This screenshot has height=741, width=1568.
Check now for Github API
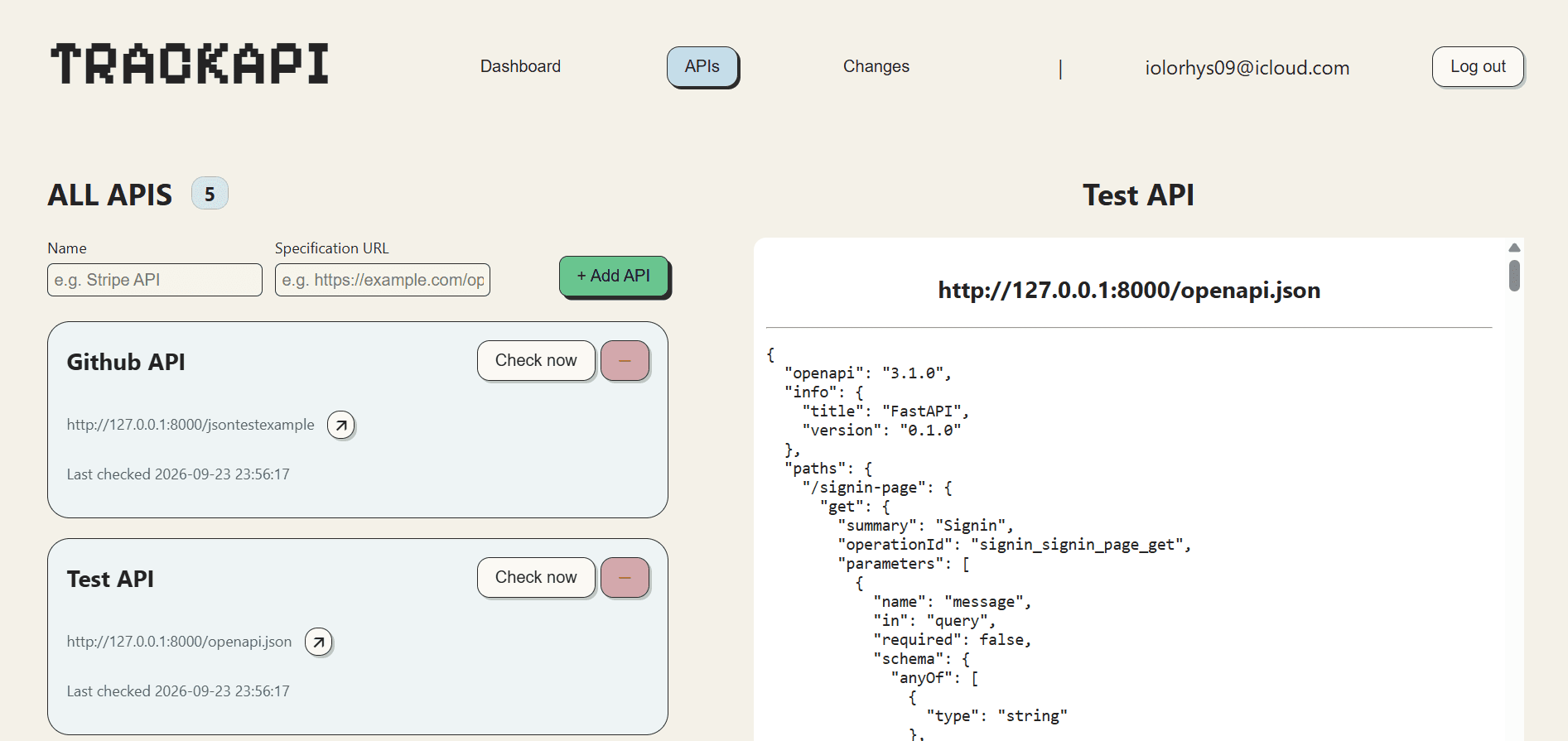[x=536, y=361]
